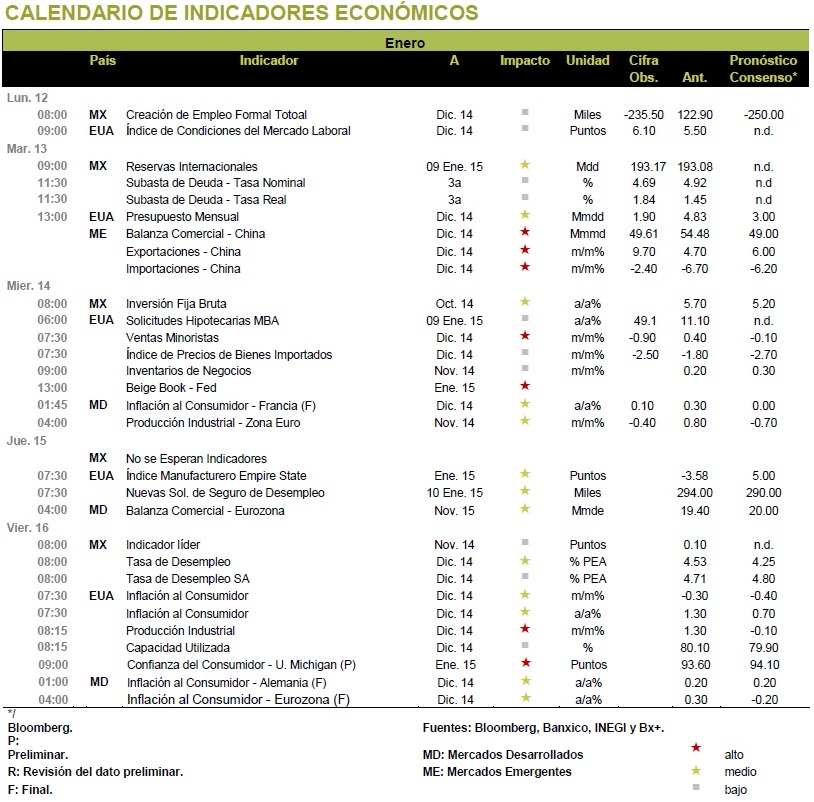The height and width of the screenshot is (802, 814).
Task: Click the red star for Ventas Minoristas
Action: tap(525, 336)
